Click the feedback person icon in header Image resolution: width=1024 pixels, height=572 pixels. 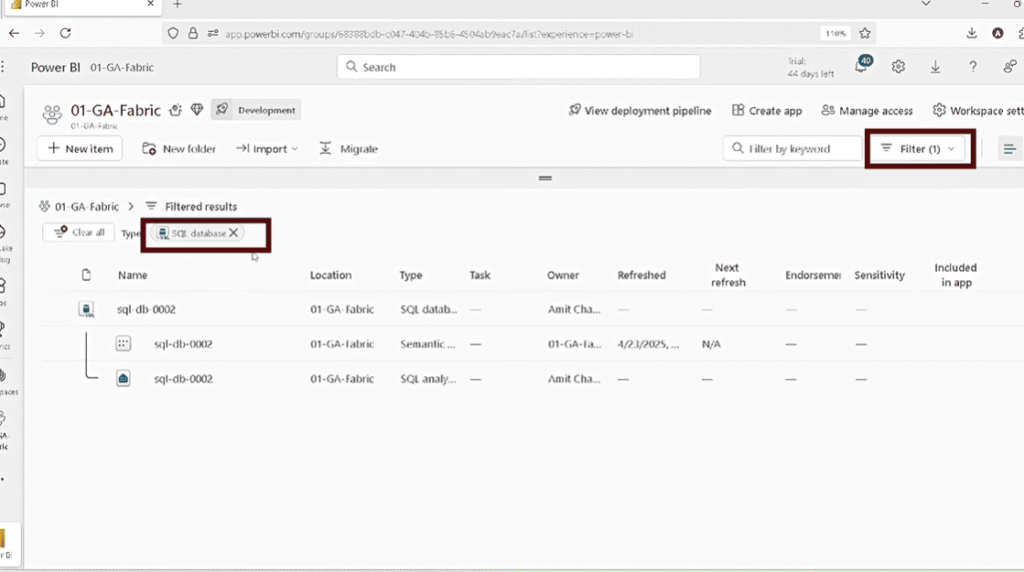[x=1010, y=67]
